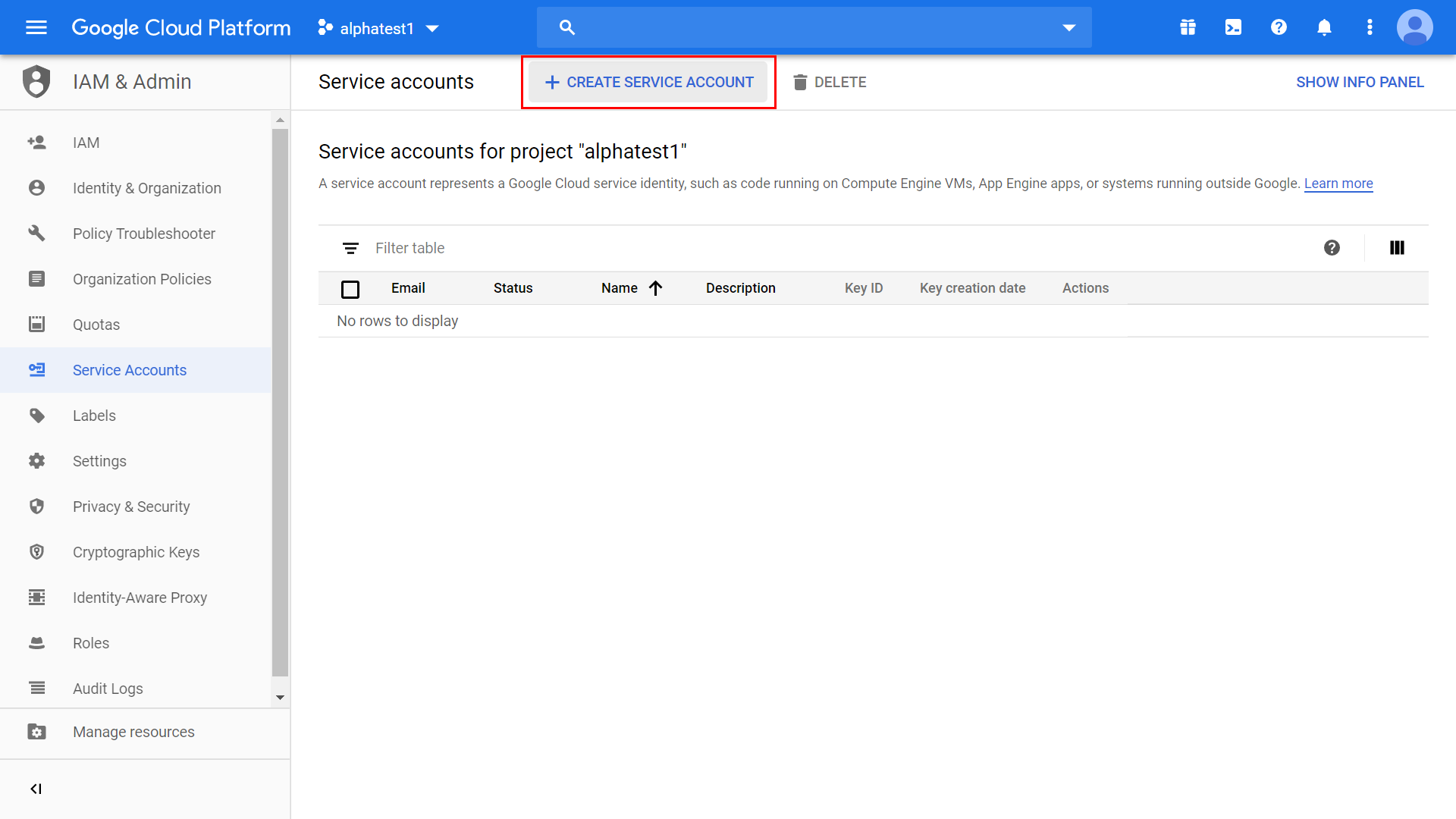1456x819 pixels.
Task: Click Create Service Account button
Action: (x=649, y=82)
